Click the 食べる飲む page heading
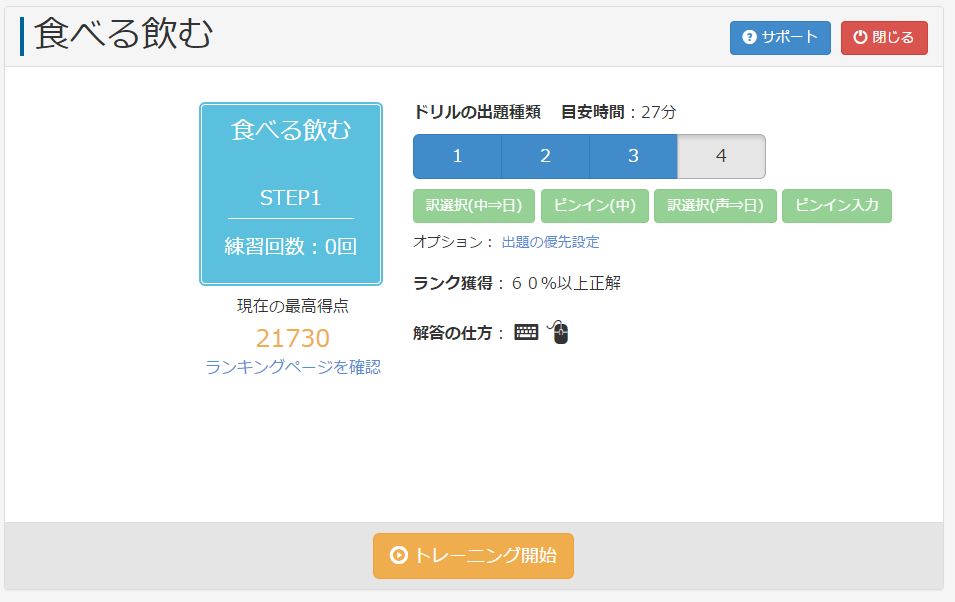 (124, 35)
